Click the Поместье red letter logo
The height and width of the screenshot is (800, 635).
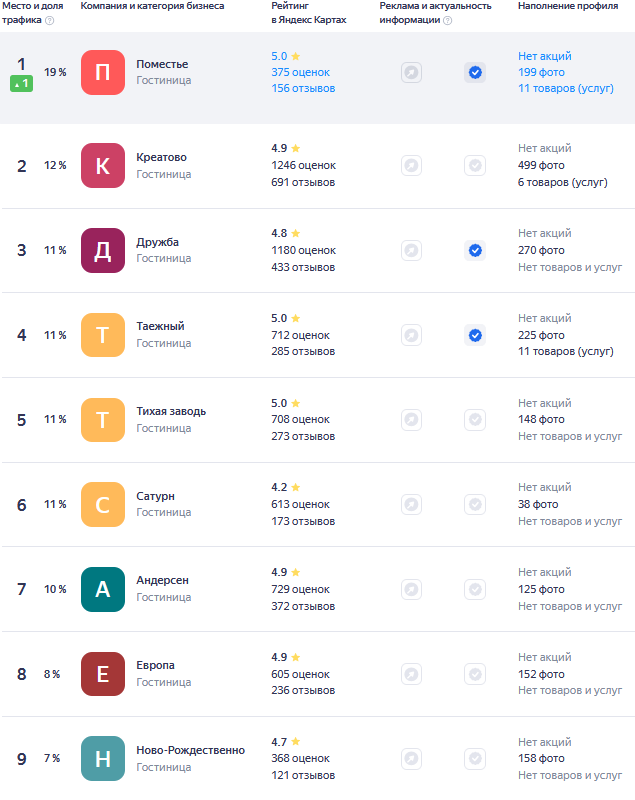[103, 72]
